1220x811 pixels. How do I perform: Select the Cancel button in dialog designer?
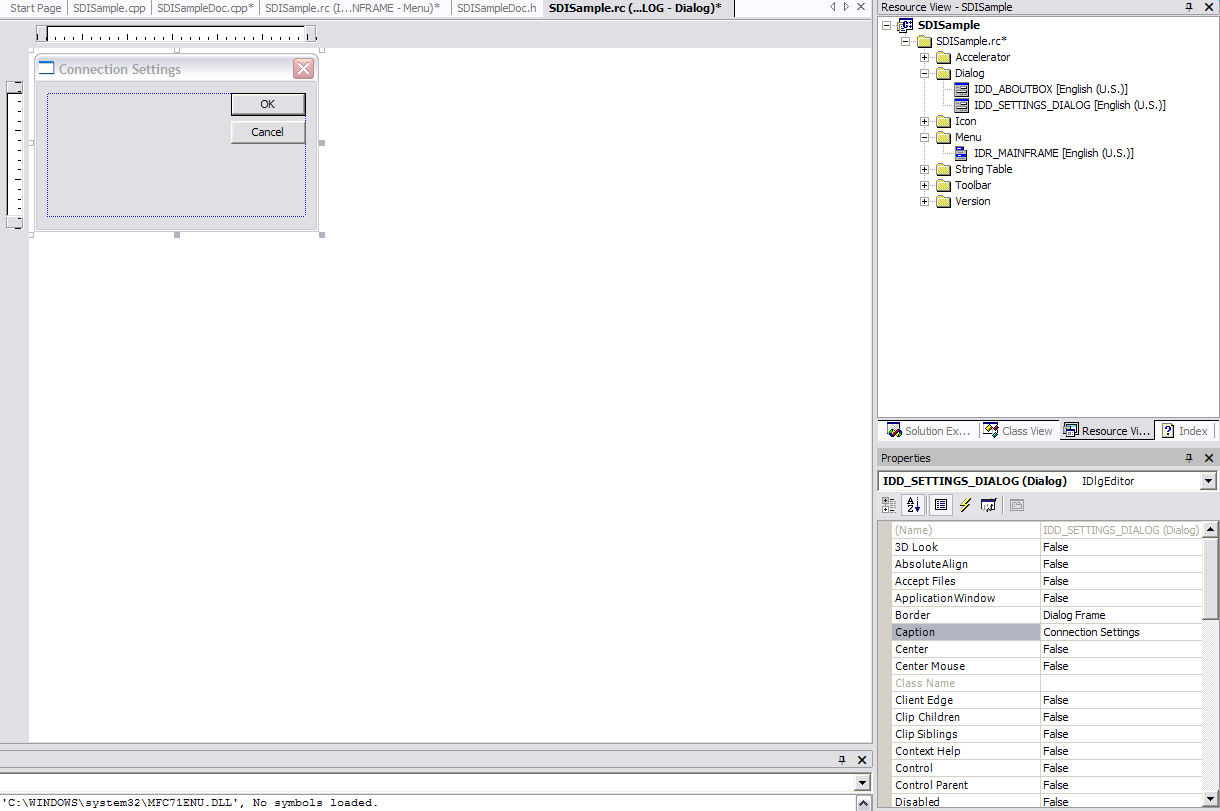click(267, 132)
